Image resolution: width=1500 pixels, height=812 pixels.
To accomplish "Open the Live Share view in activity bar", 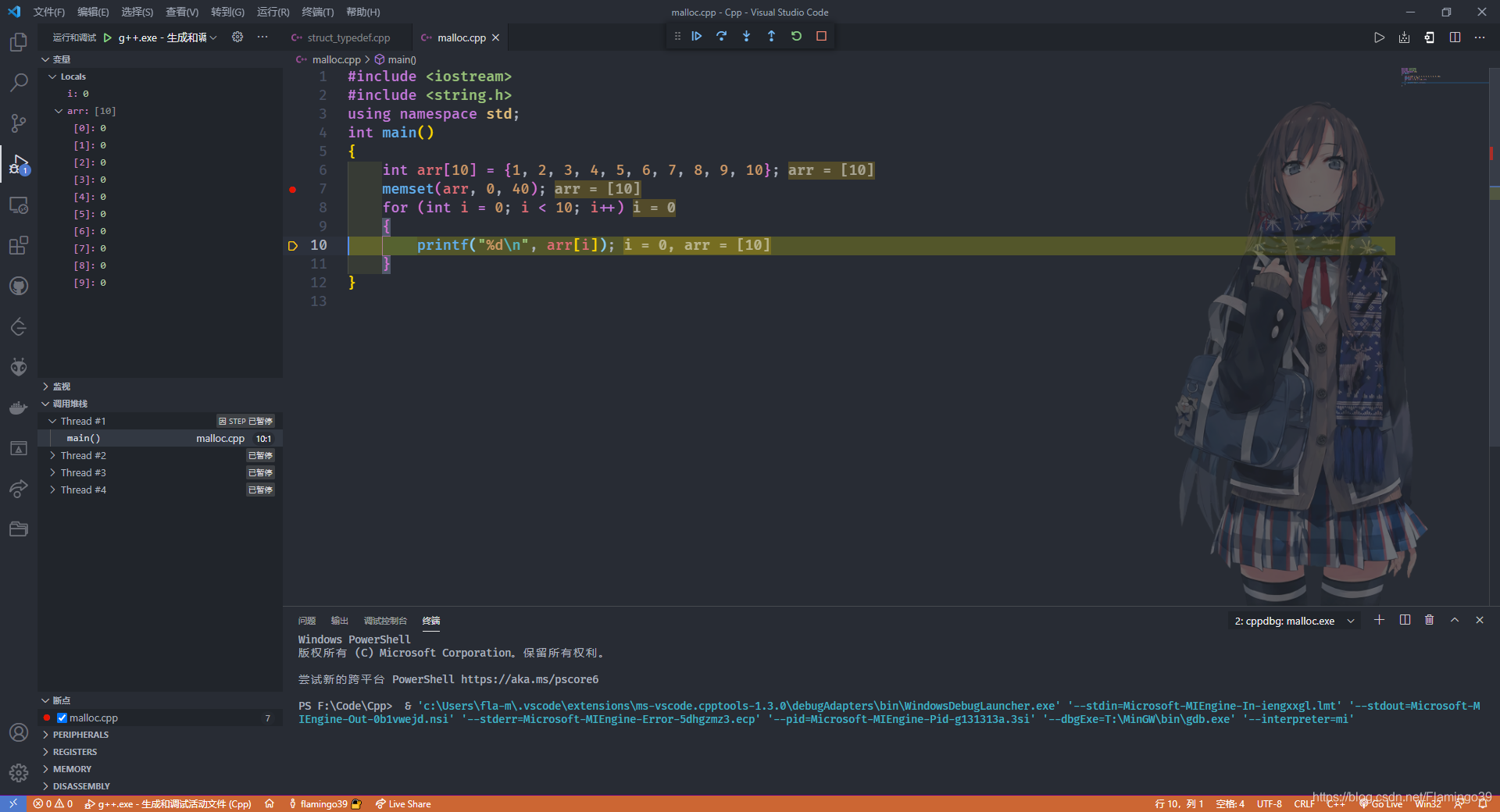I will click(x=19, y=489).
